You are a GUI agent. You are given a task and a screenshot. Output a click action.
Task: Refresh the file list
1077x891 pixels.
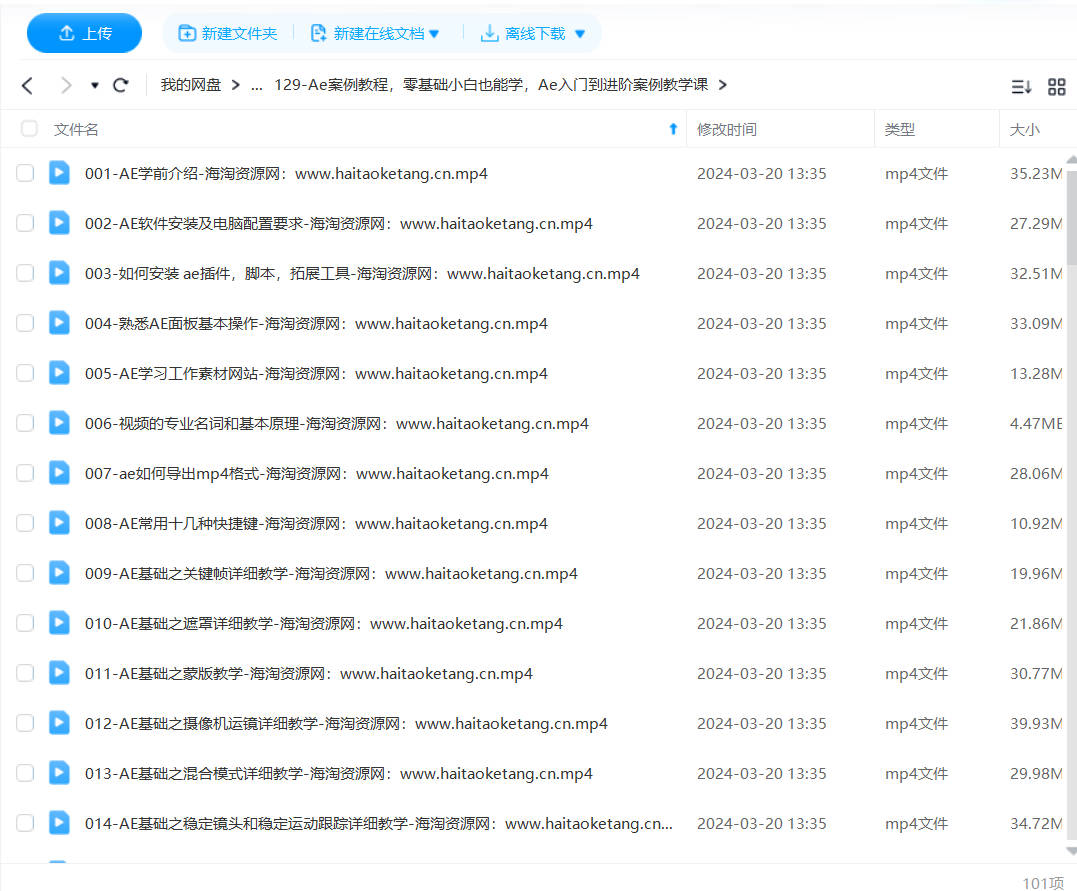[x=121, y=85]
